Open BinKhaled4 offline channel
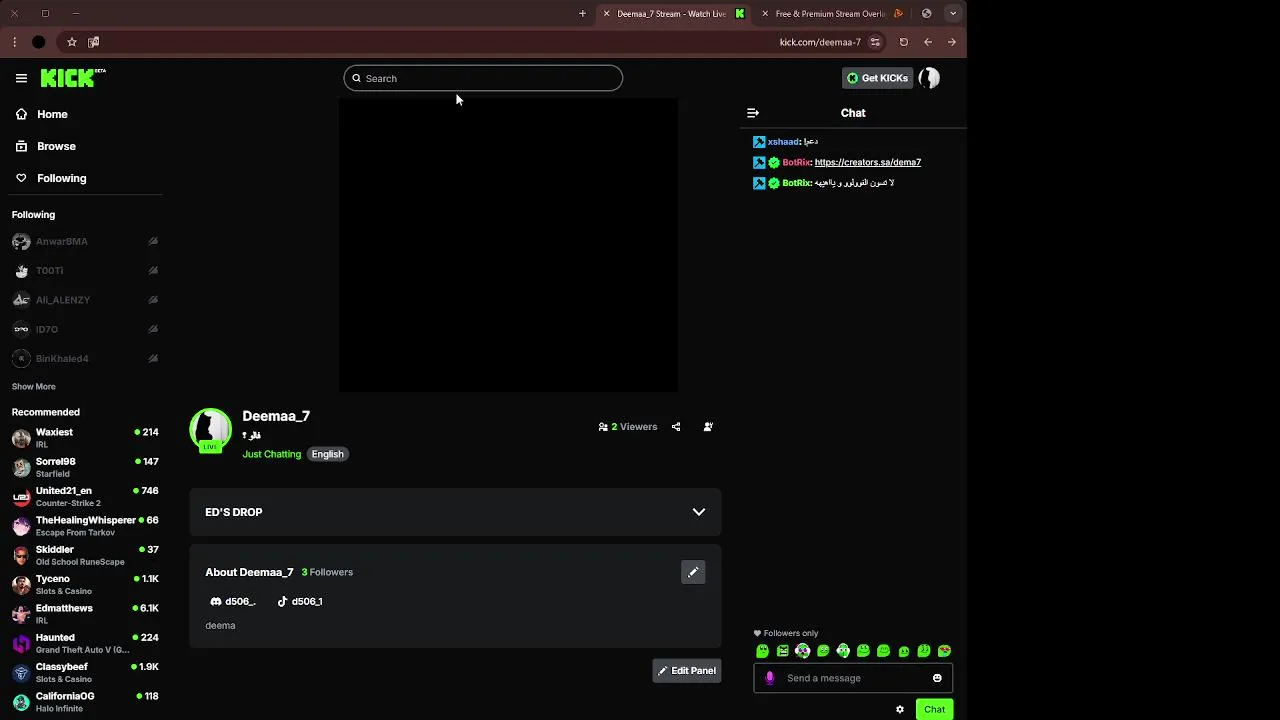Viewport: 1280px width, 720px height. point(84,358)
